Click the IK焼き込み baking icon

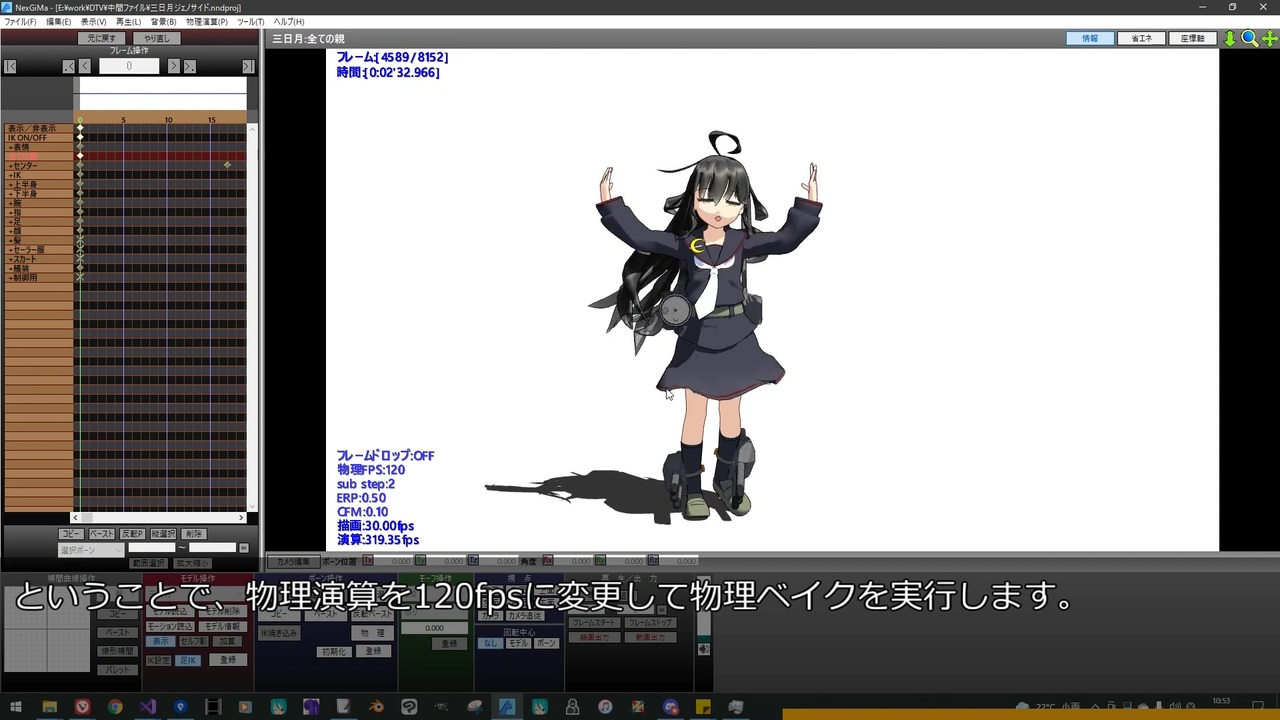point(280,632)
